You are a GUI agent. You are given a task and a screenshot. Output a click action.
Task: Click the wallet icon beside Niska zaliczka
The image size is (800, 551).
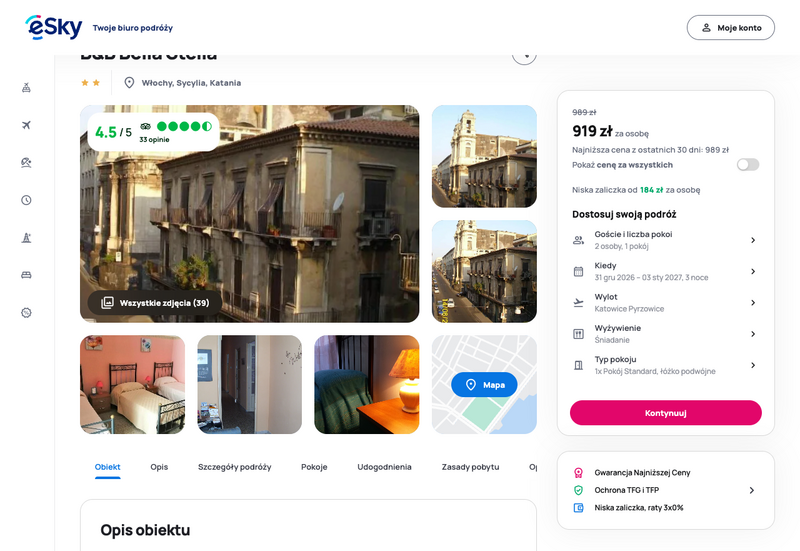pos(578,508)
